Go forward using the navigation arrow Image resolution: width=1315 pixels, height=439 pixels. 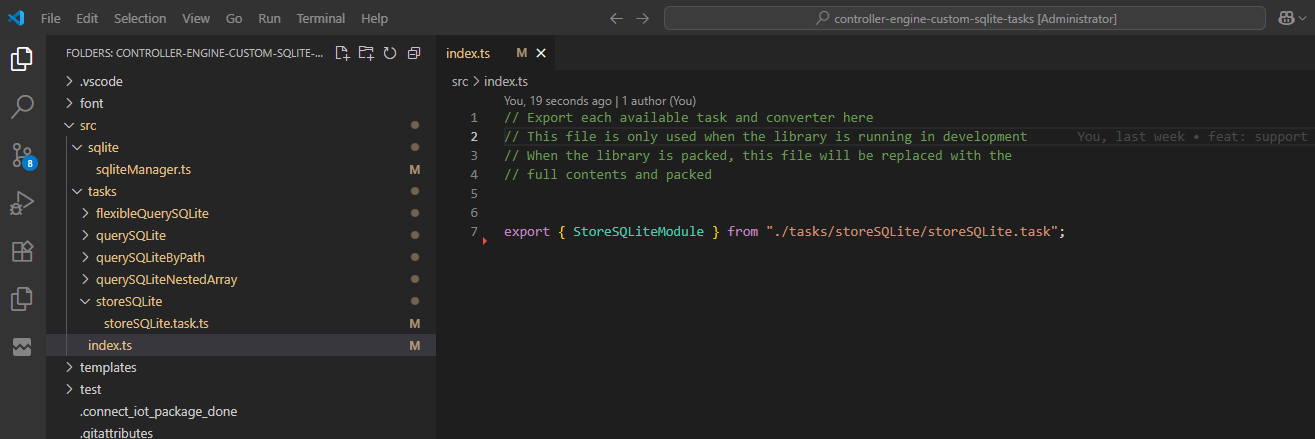tap(642, 18)
